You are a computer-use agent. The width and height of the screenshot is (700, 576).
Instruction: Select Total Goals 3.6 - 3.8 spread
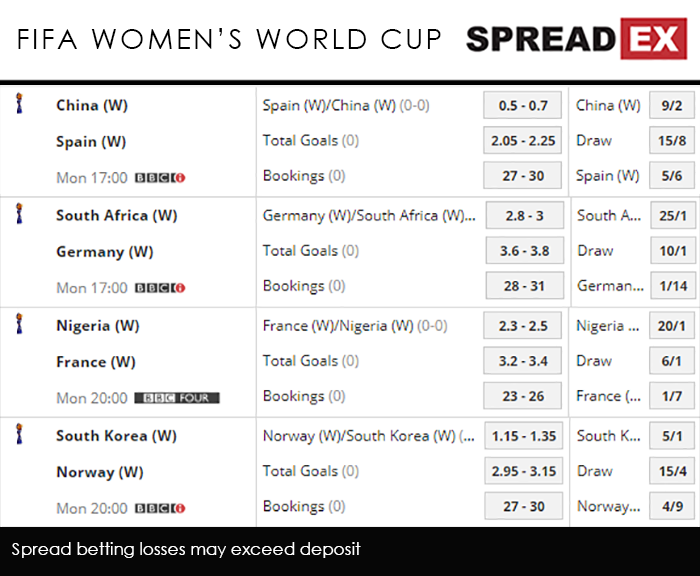[x=523, y=251]
